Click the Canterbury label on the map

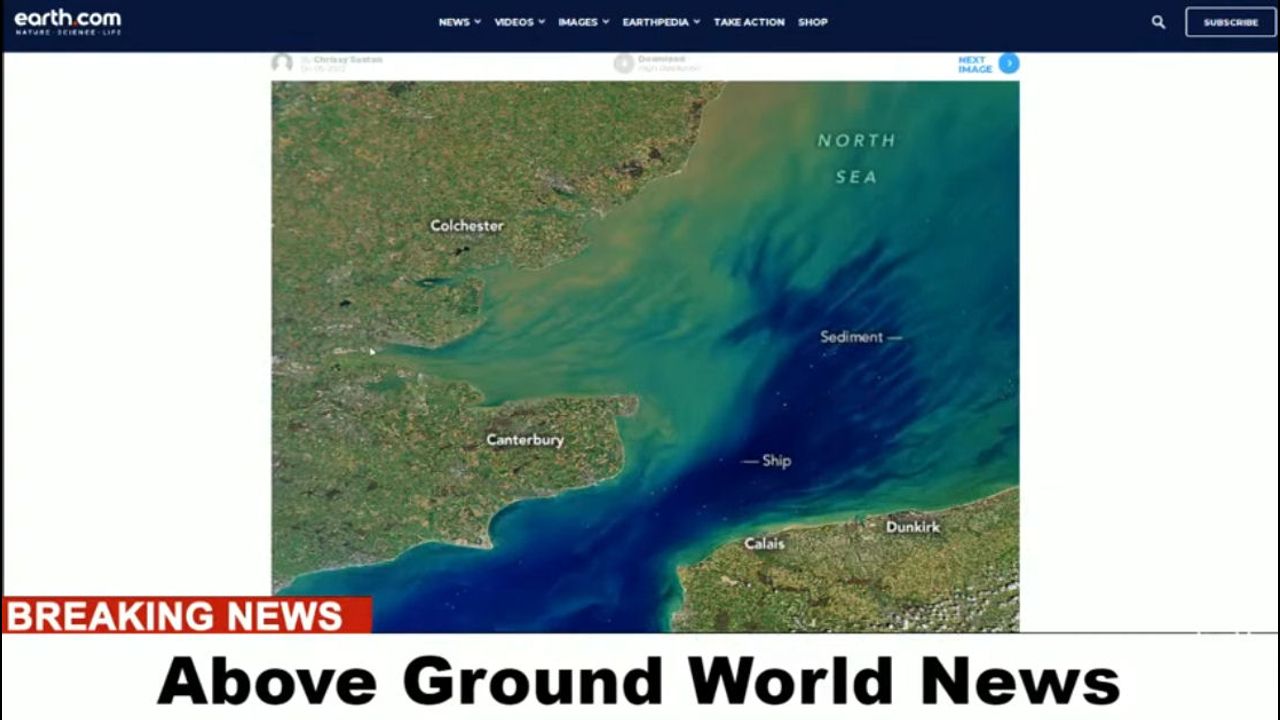click(525, 440)
